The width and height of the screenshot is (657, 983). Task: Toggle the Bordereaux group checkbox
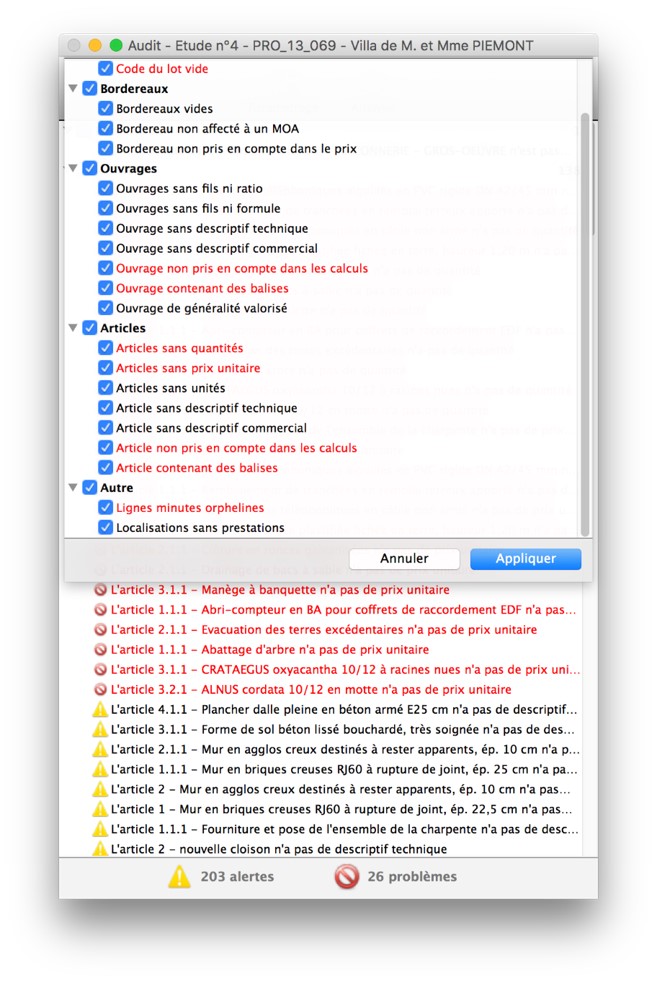point(90,88)
